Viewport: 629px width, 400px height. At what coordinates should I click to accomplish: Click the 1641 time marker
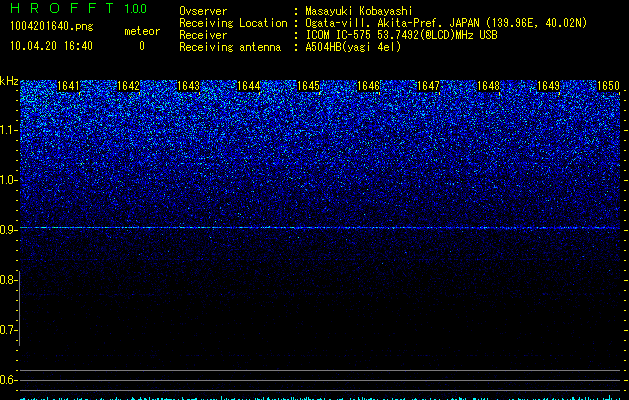pos(68,86)
